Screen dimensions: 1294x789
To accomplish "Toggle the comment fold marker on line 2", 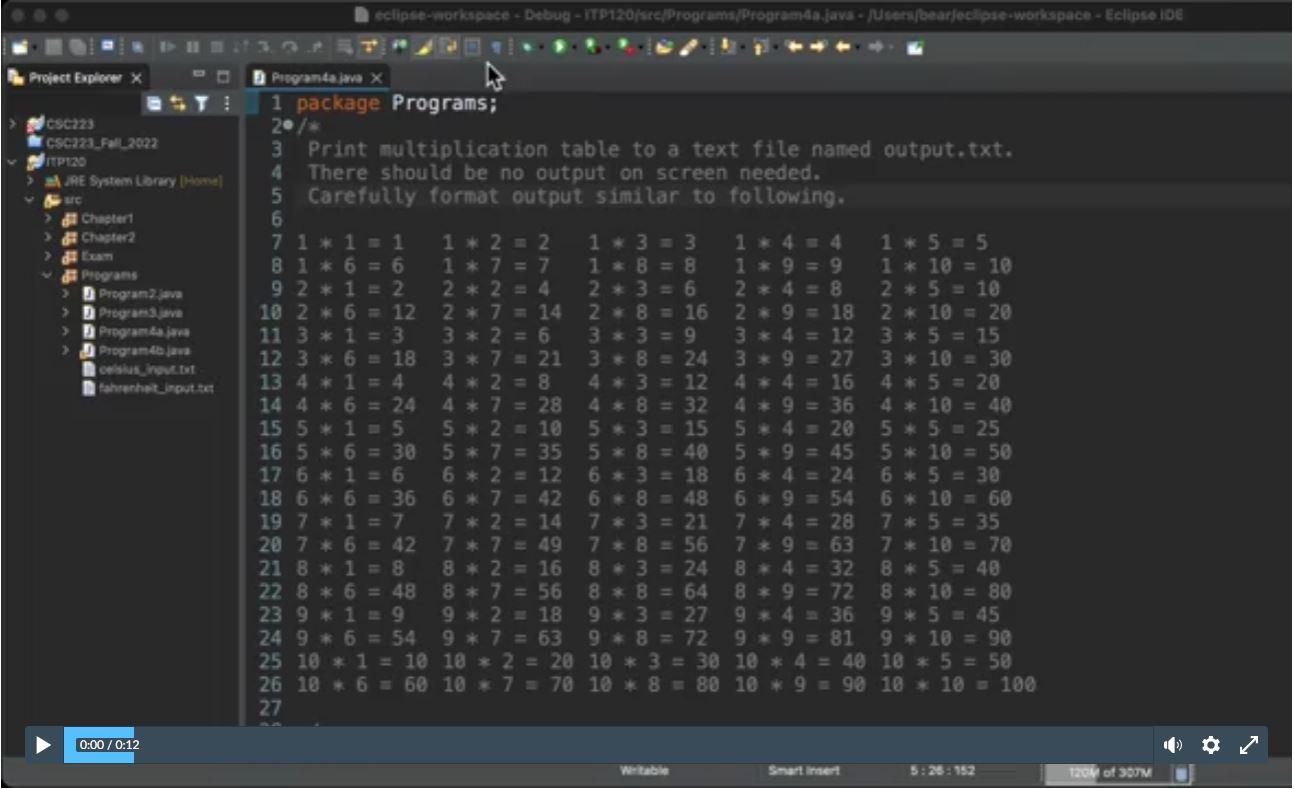I will coord(288,127).
